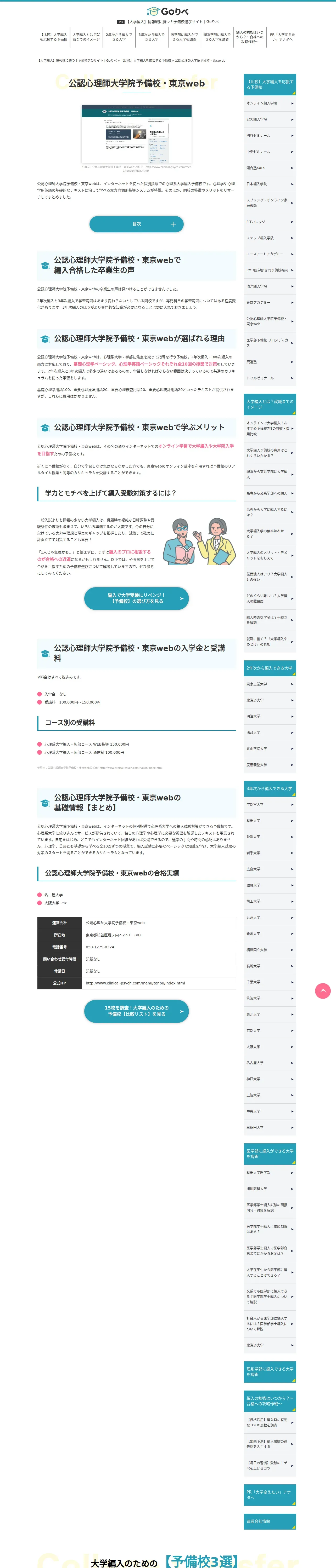Open 清光編入学院 in sidebar
336x1568 pixels.
(x=270, y=286)
